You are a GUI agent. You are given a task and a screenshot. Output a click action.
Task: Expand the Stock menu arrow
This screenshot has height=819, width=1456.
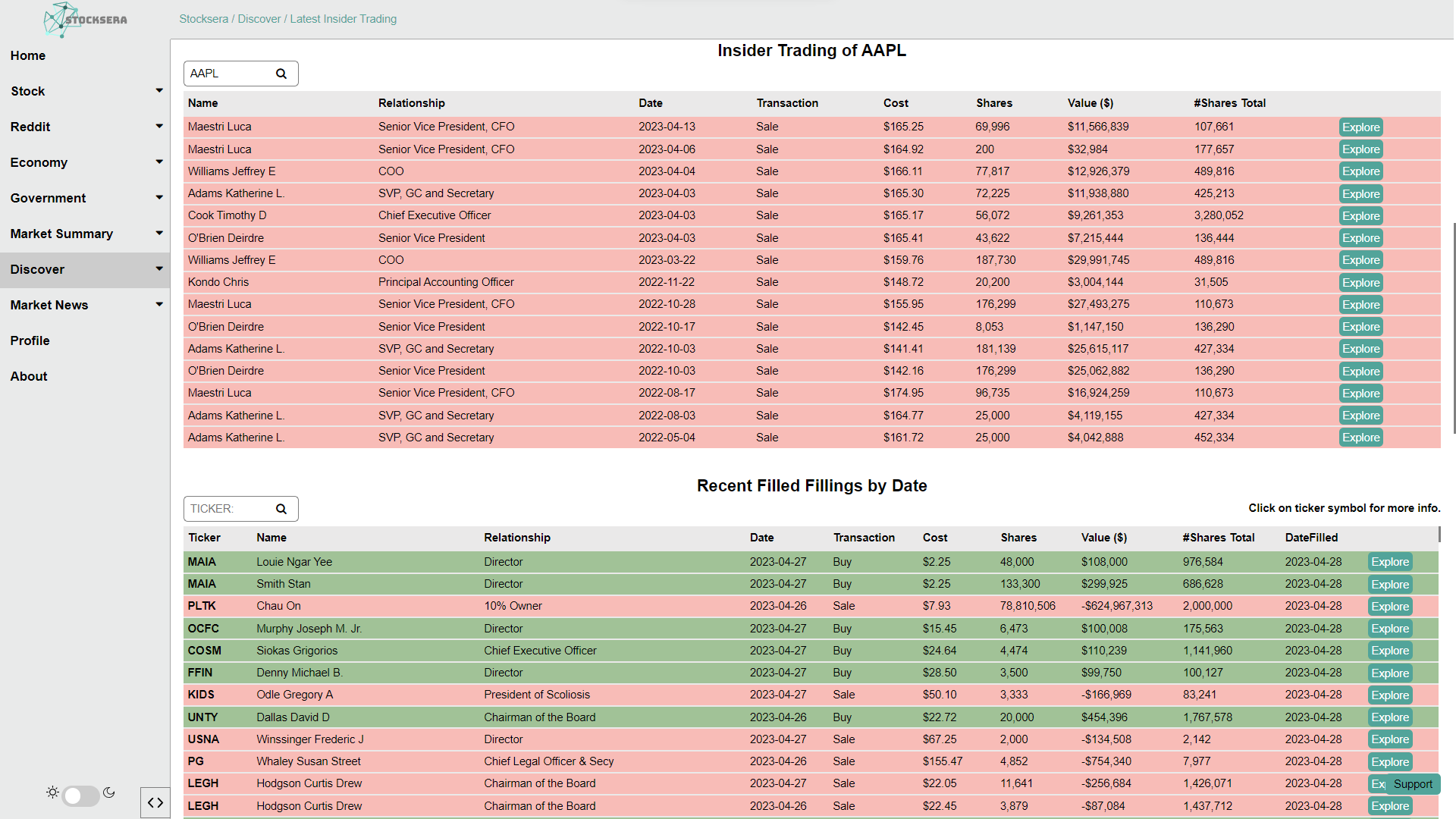(158, 91)
